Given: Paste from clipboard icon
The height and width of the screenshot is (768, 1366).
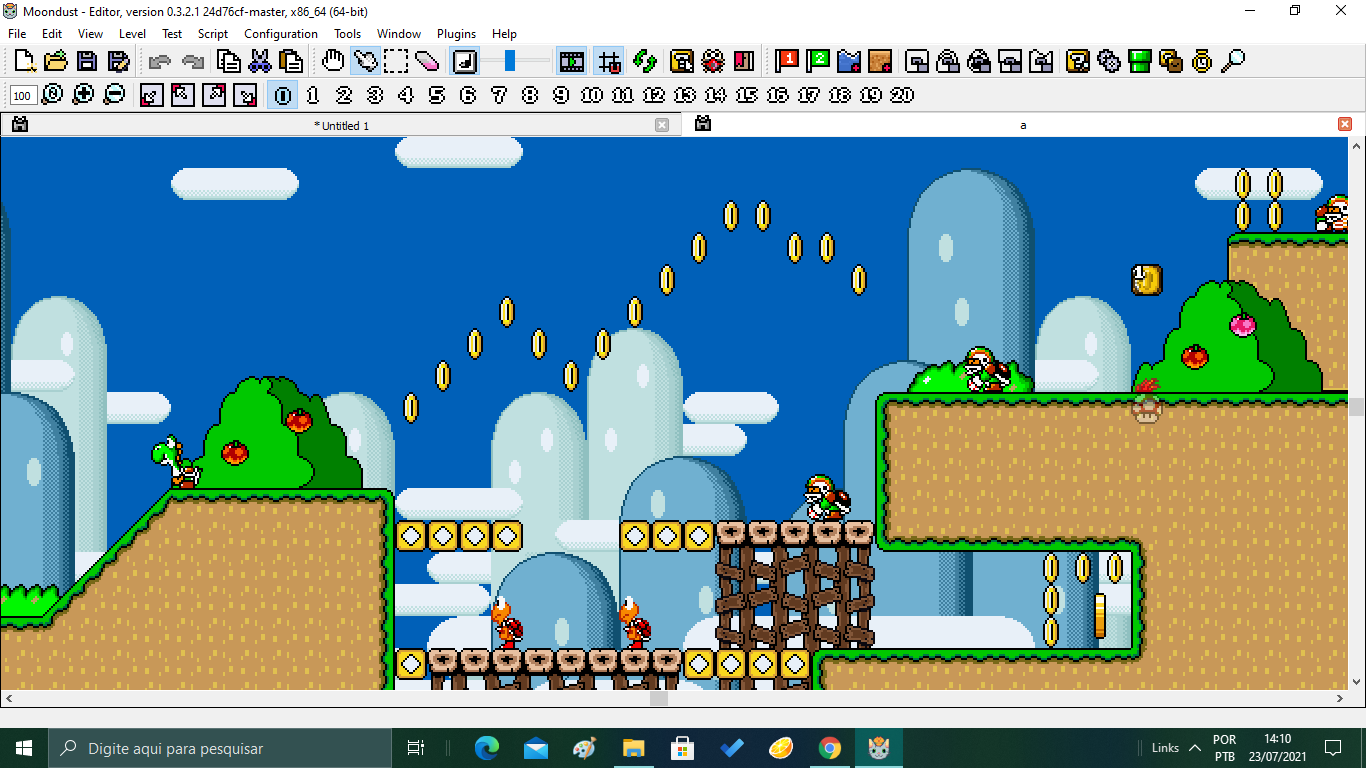Looking at the screenshot, I should tap(291, 61).
